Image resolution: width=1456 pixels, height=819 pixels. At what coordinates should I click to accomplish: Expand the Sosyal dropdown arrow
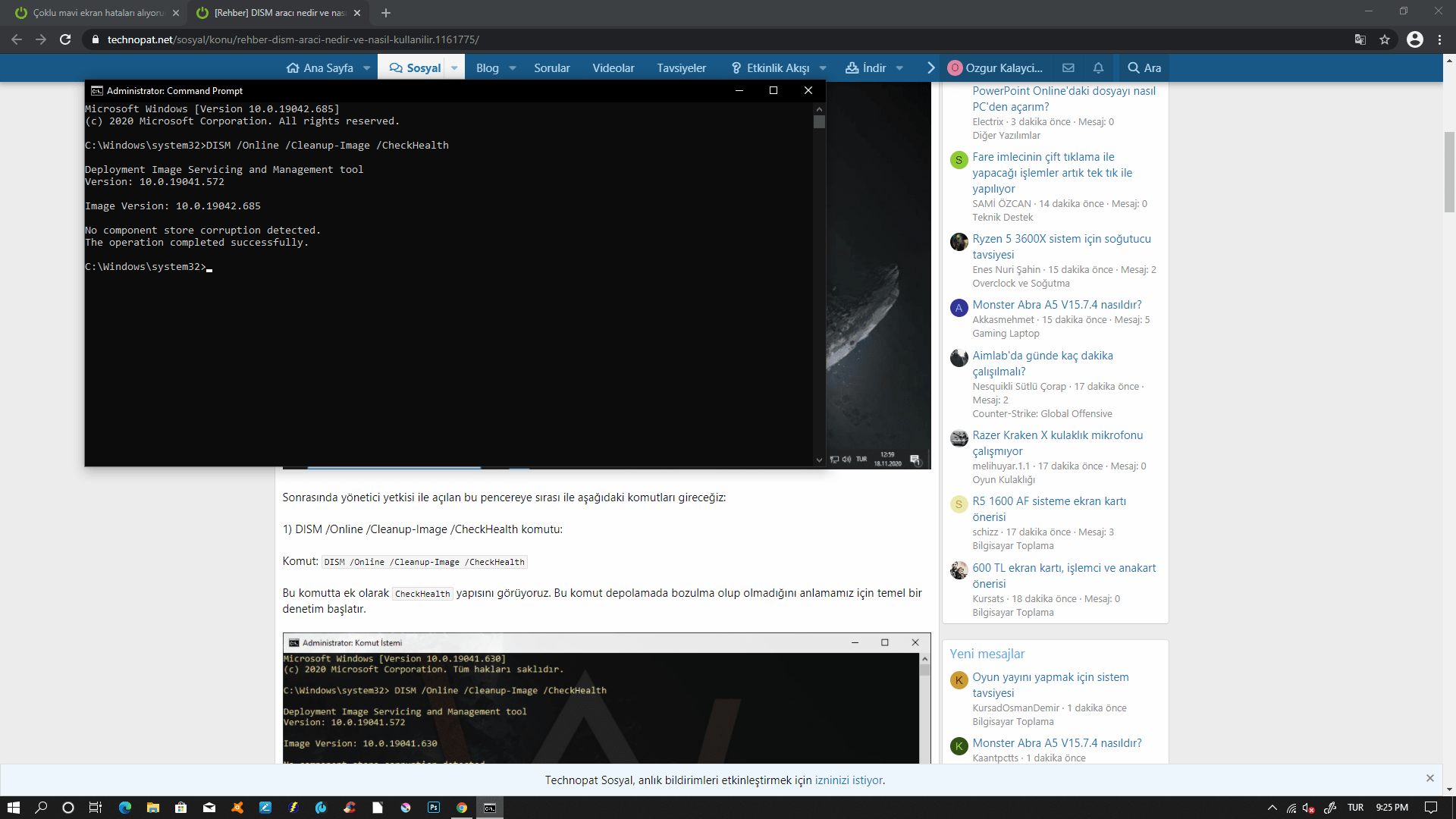point(453,67)
